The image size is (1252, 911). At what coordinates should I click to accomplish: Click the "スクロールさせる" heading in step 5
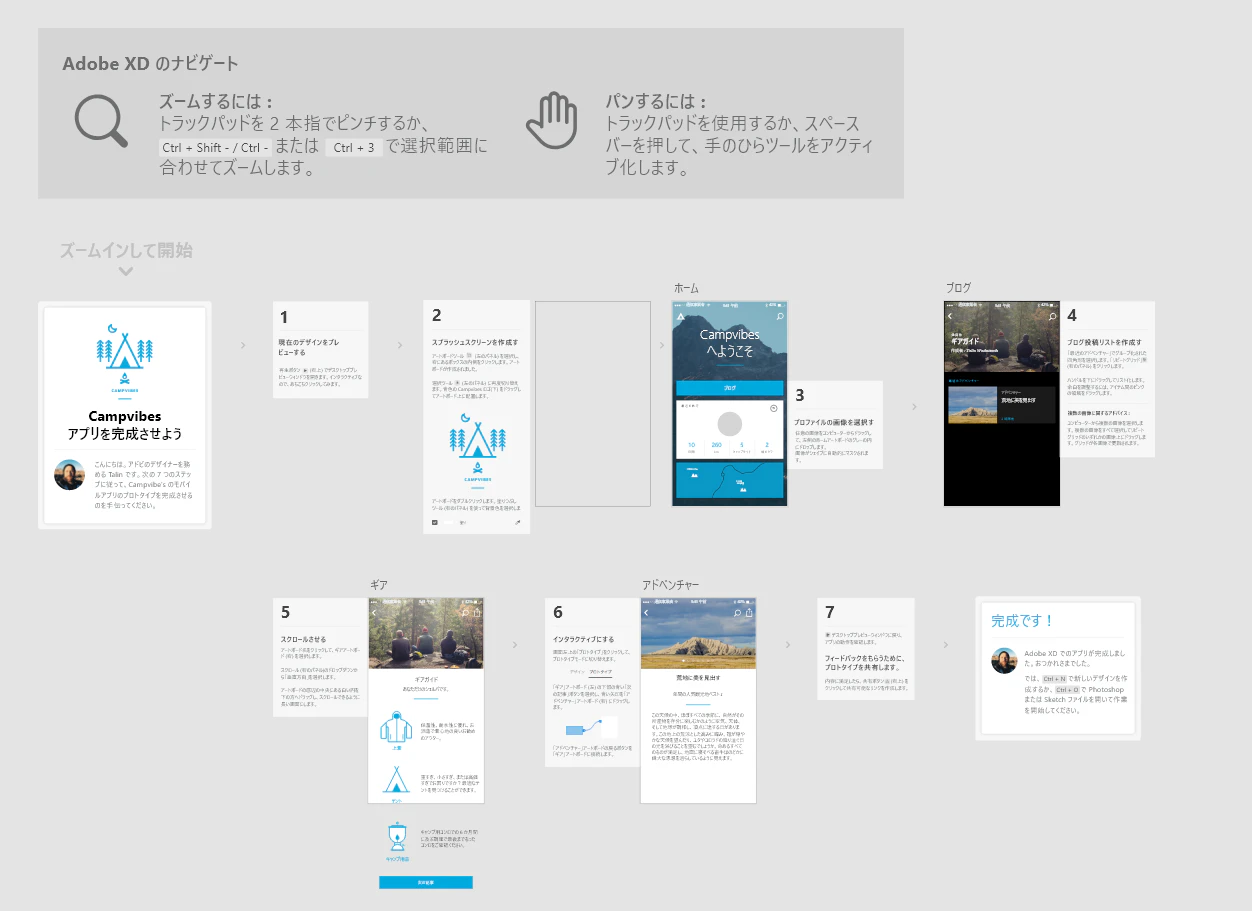coord(304,639)
